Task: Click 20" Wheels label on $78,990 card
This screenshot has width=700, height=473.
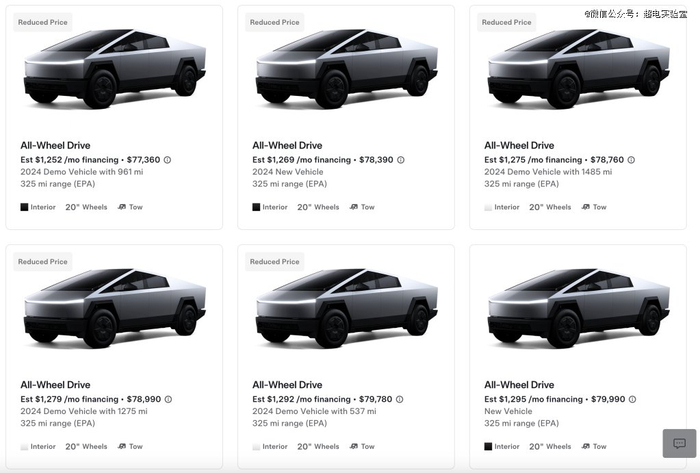Action: [x=86, y=446]
